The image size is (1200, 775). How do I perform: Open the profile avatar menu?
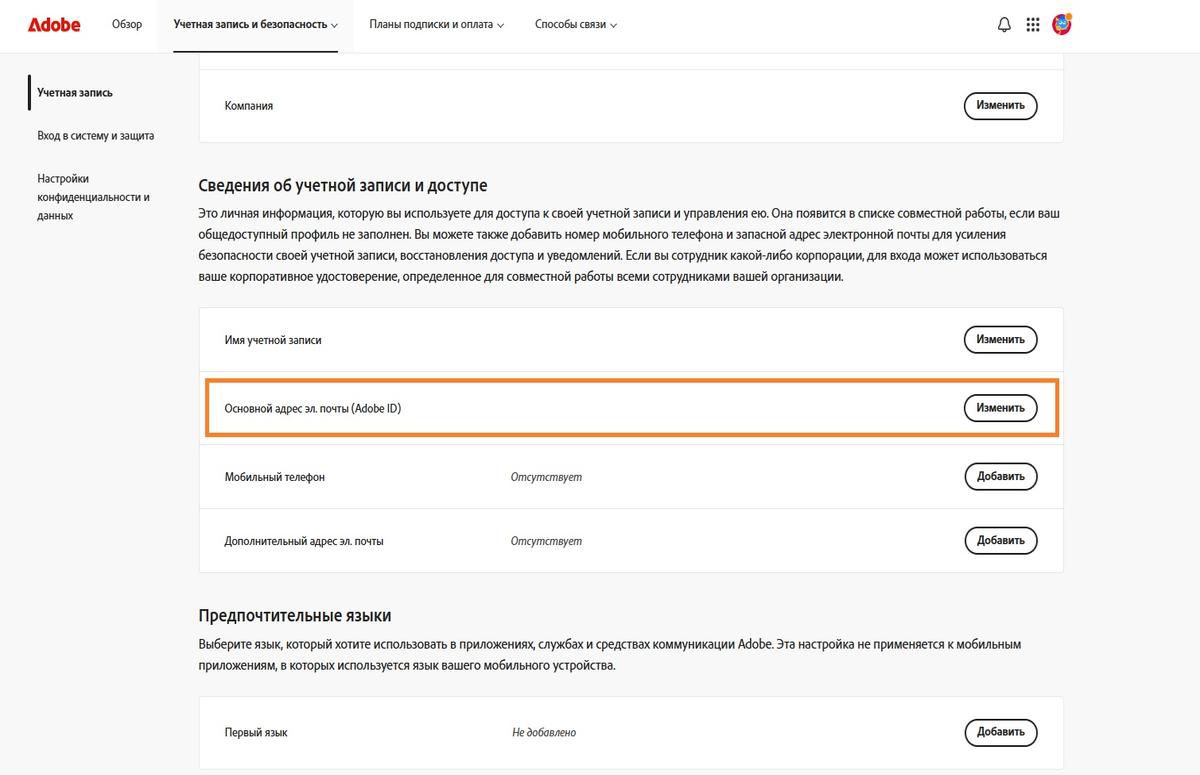(x=1062, y=24)
